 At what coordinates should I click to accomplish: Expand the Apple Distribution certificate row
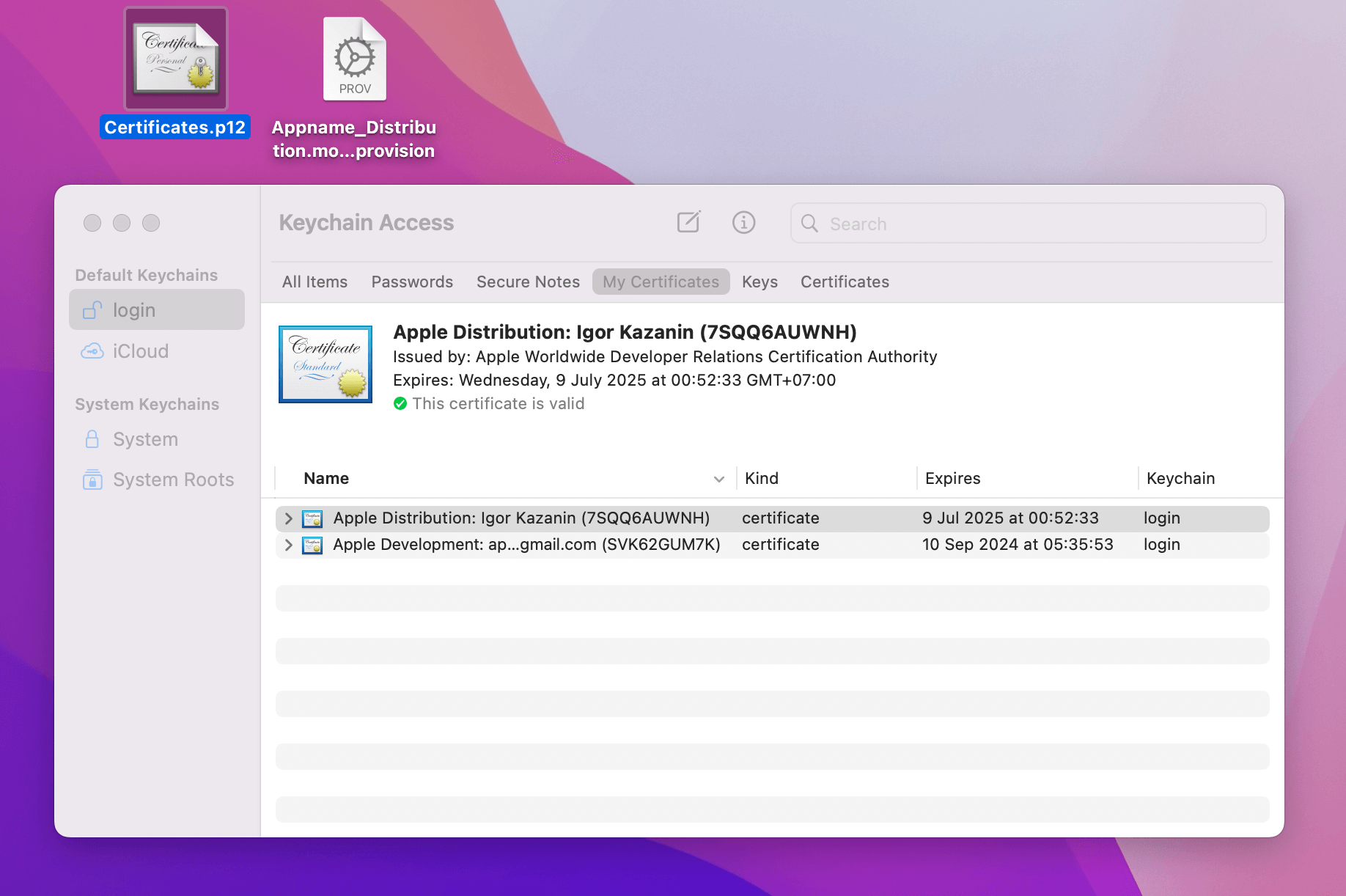pos(288,518)
